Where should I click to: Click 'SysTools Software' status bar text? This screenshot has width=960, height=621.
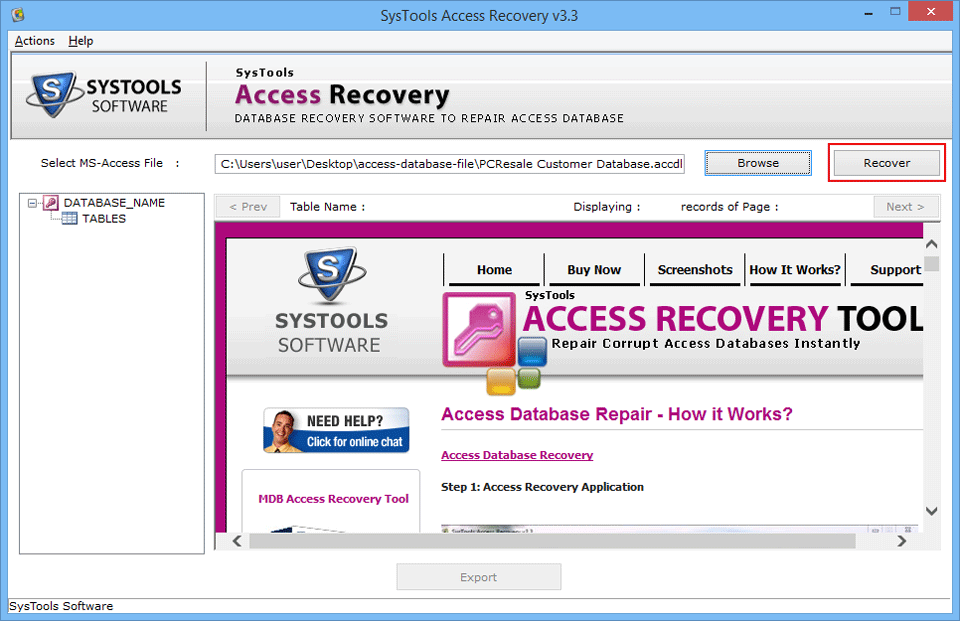61,606
